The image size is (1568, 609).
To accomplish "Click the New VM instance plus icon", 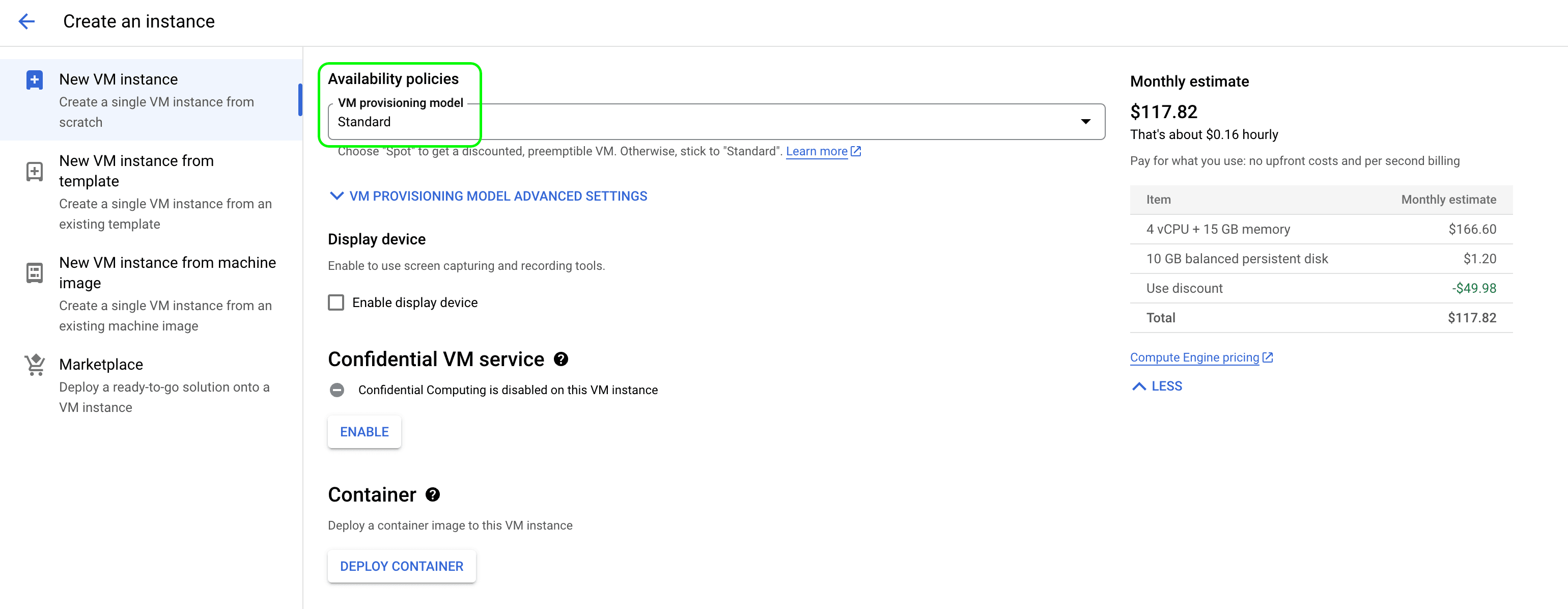I will [x=35, y=80].
